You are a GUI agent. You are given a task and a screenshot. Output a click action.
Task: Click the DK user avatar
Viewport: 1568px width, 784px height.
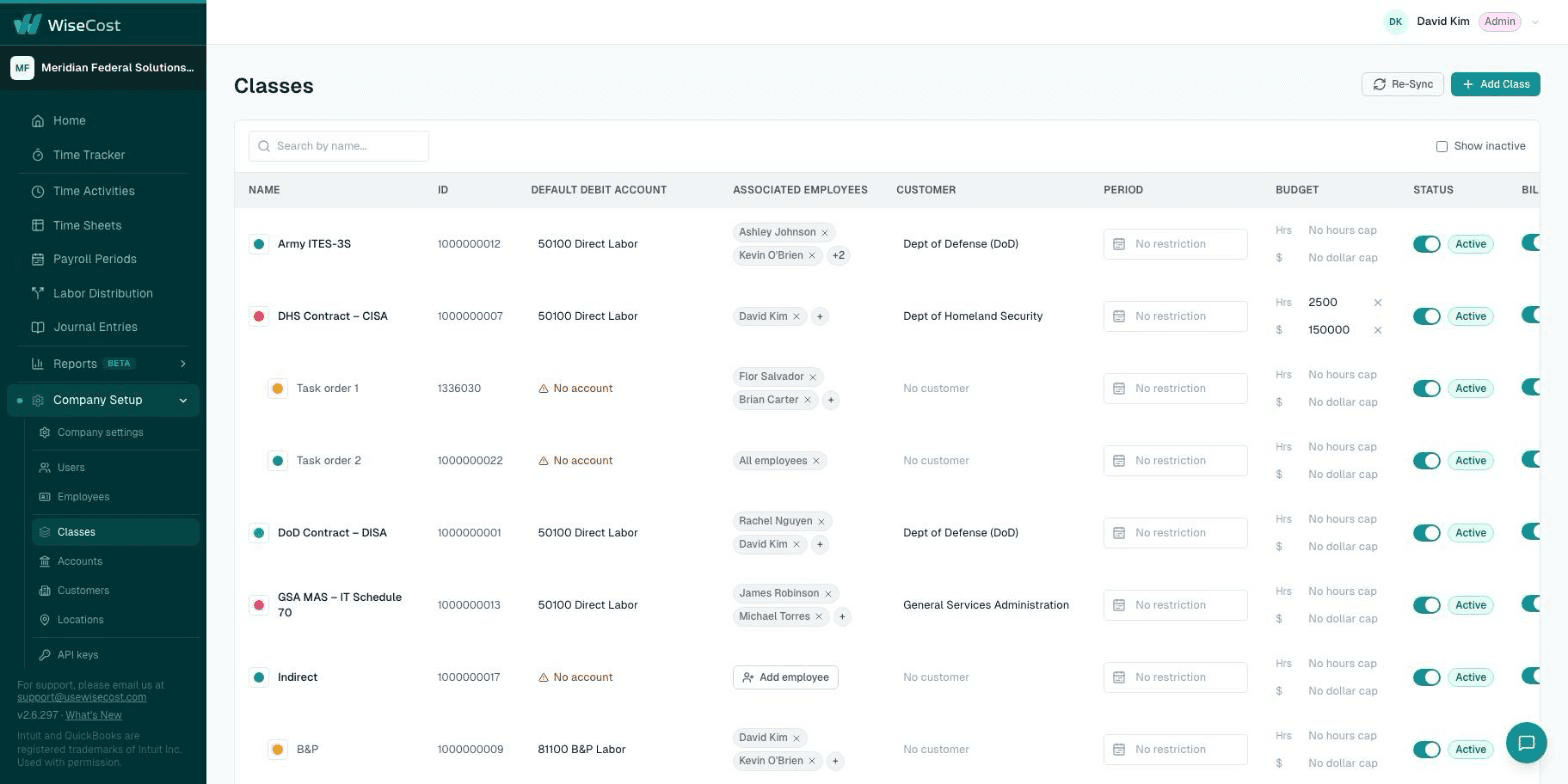(1395, 22)
